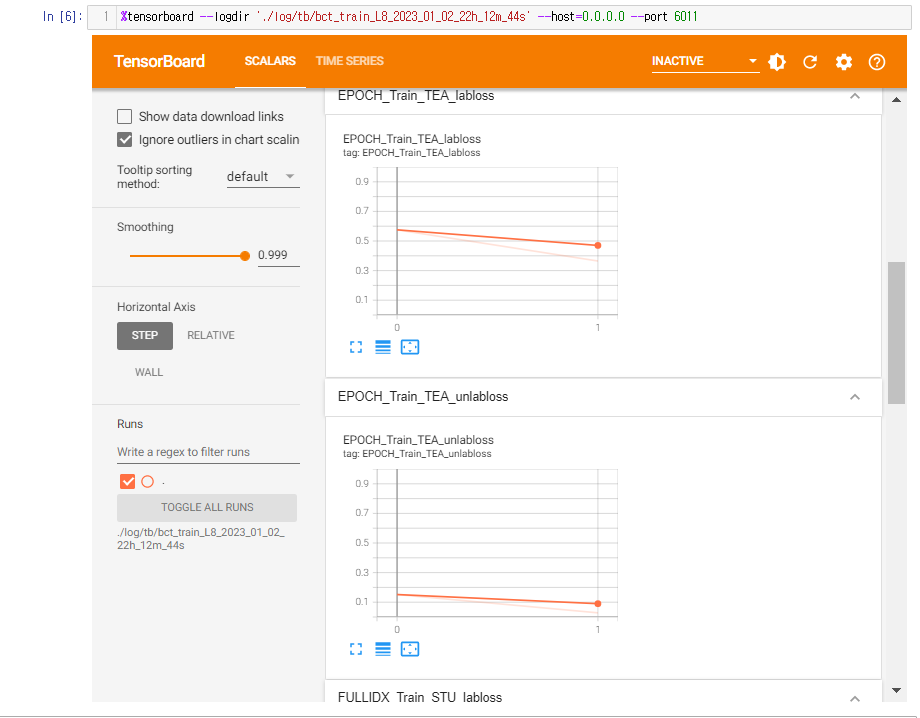Open the help question mark icon

point(877,62)
